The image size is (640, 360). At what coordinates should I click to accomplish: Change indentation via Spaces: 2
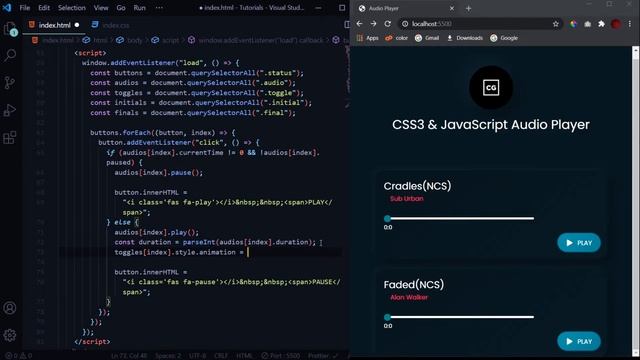(168, 356)
